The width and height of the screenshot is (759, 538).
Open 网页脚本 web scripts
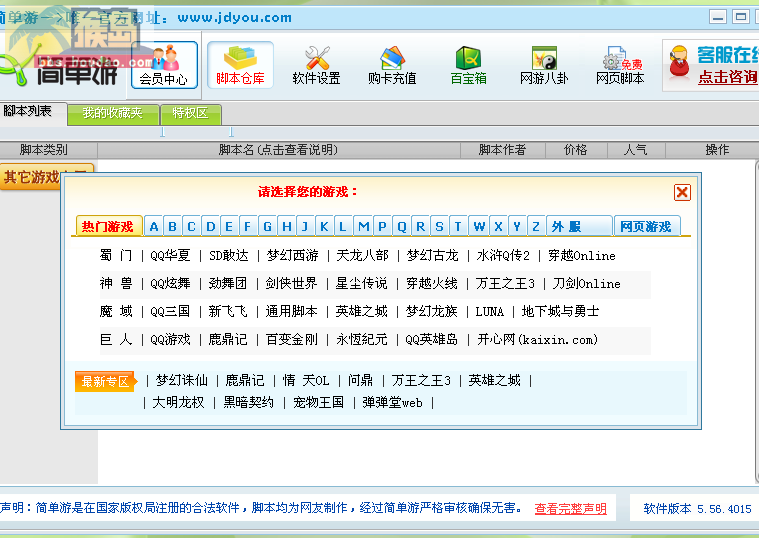pos(620,65)
